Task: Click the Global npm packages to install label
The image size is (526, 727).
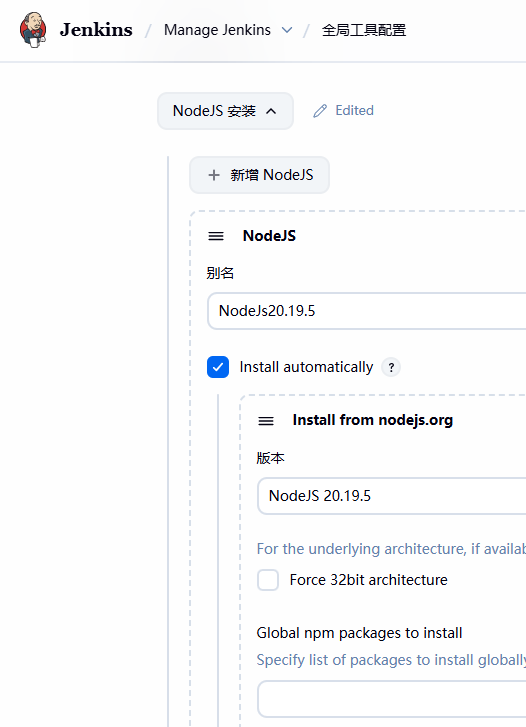Action: click(x=359, y=633)
